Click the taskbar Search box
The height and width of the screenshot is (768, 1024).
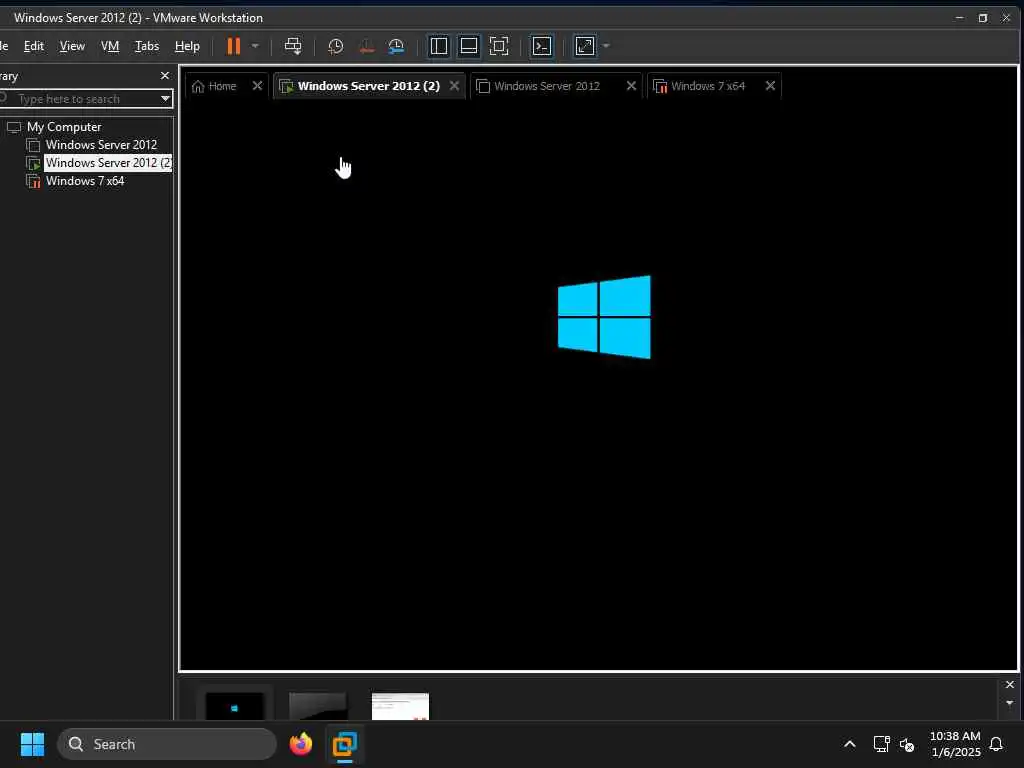pyautogui.click(x=167, y=744)
